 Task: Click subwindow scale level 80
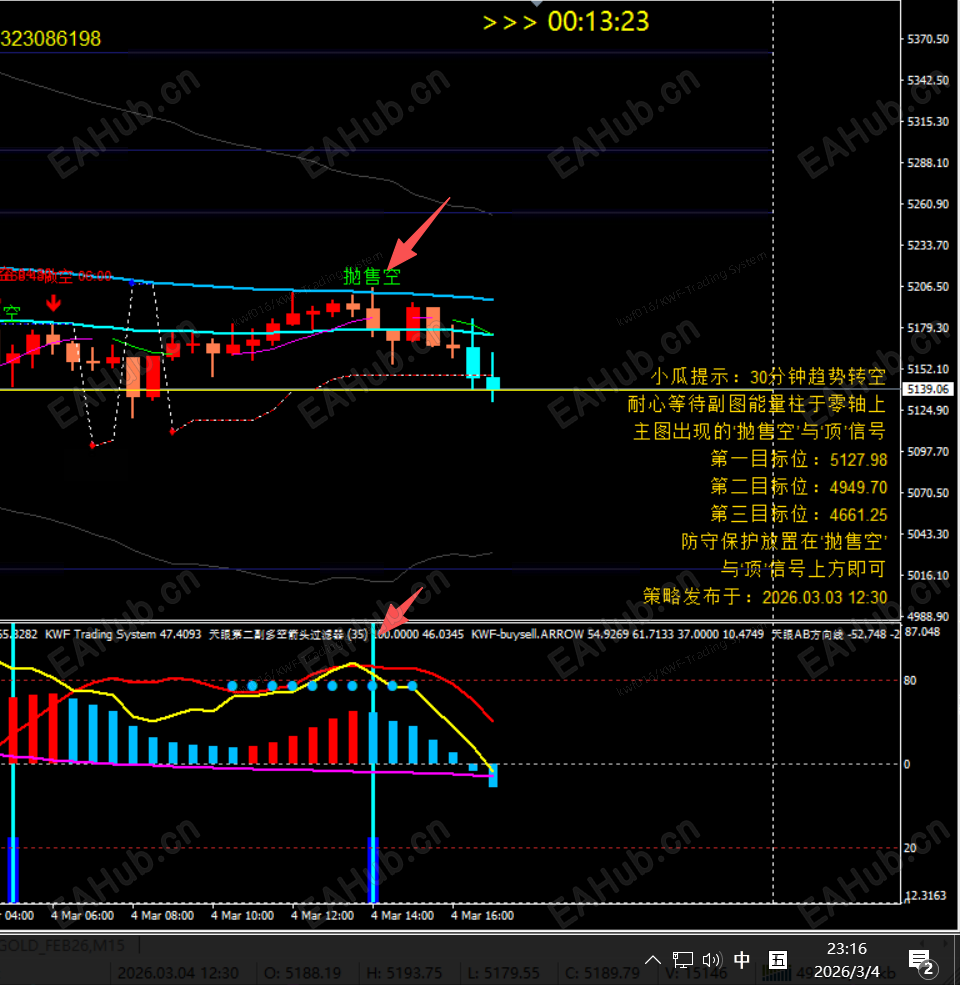tap(910, 680)
